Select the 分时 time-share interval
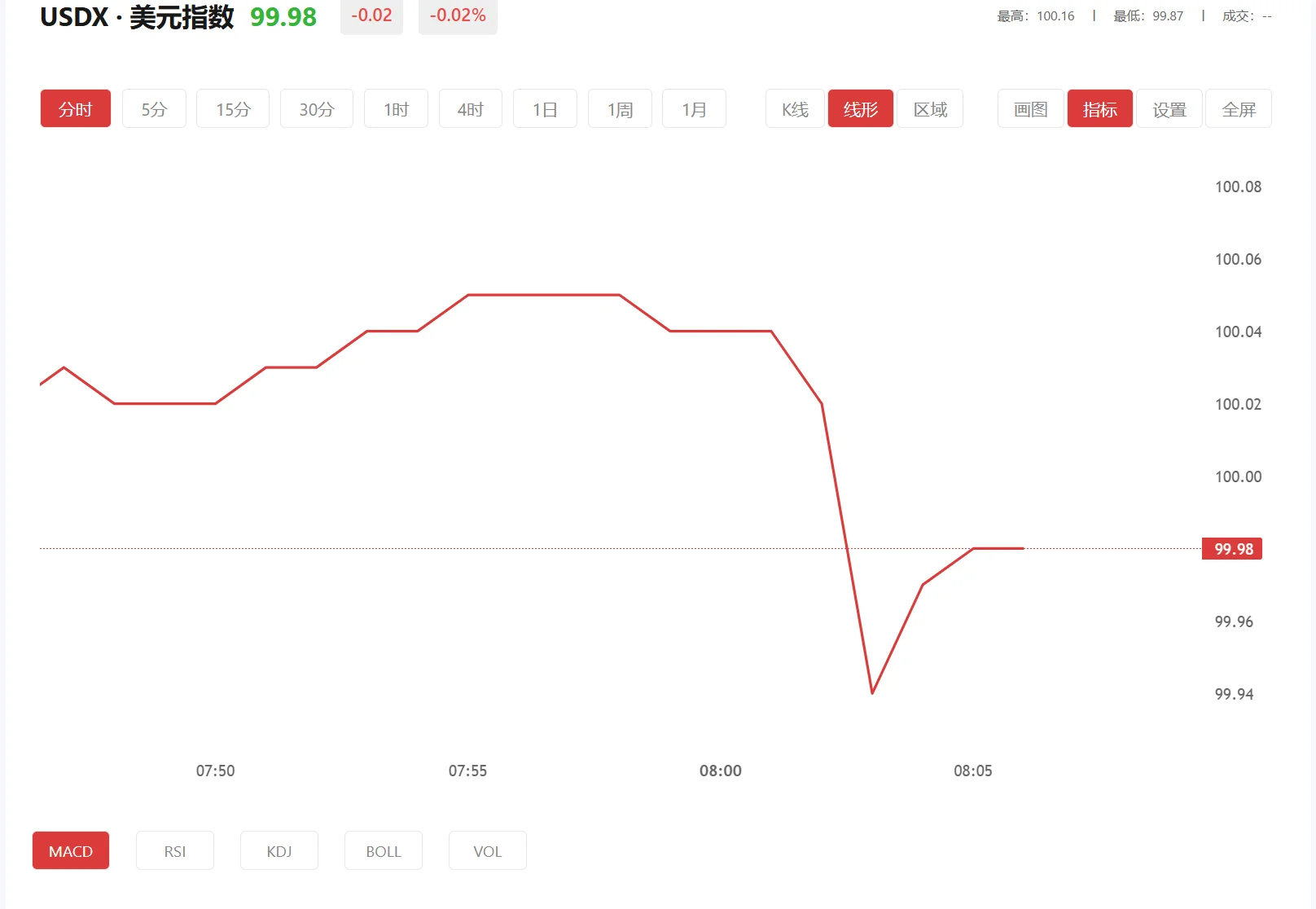Image resolution: width=1316 pixels, height=909 pixels. point(76,109)
